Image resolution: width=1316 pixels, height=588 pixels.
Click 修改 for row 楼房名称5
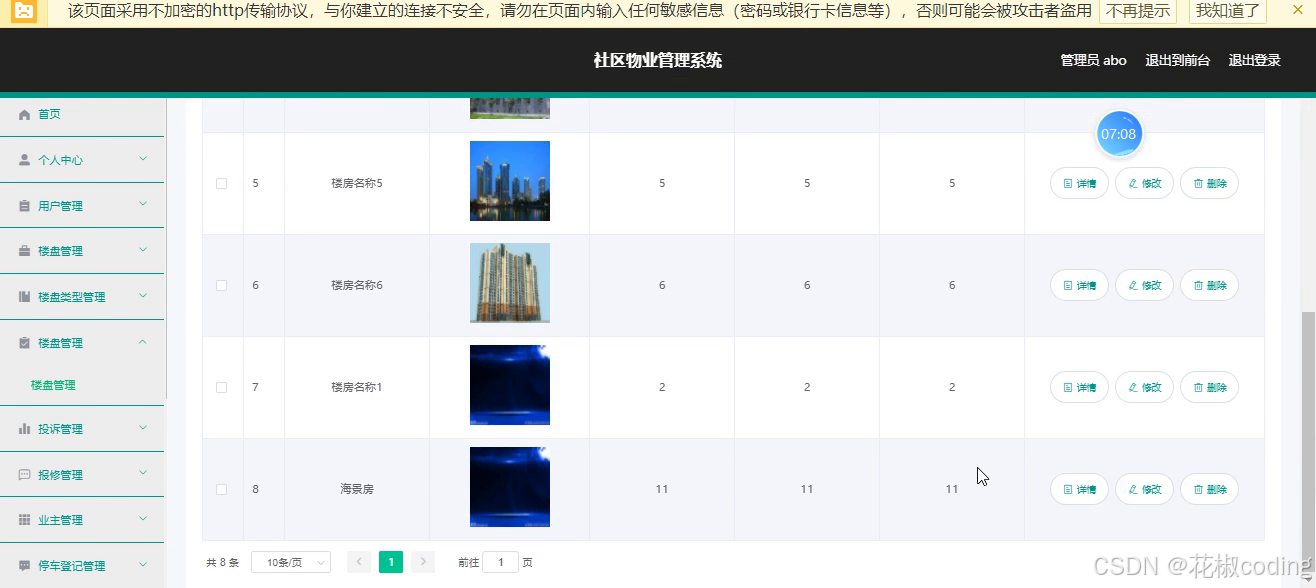click(x=1144, y=183)
